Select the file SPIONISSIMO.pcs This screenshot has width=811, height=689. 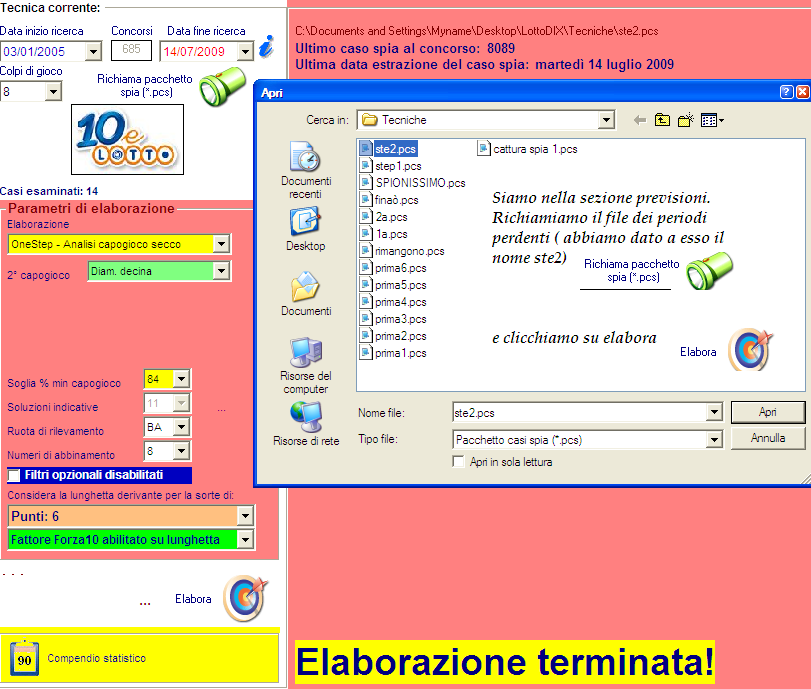(x=413, y=183)
